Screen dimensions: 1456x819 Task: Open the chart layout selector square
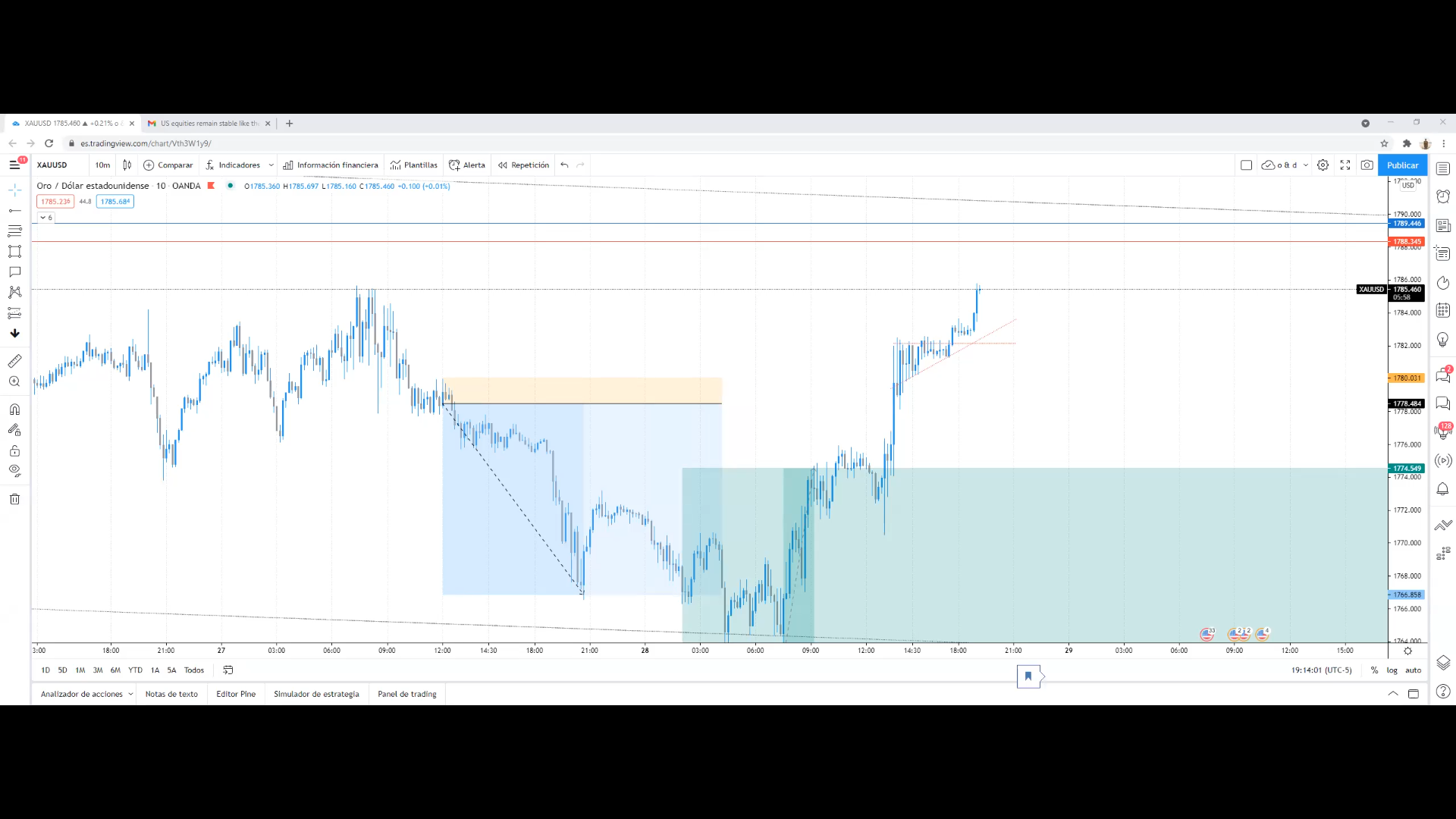pos(1246,165)
